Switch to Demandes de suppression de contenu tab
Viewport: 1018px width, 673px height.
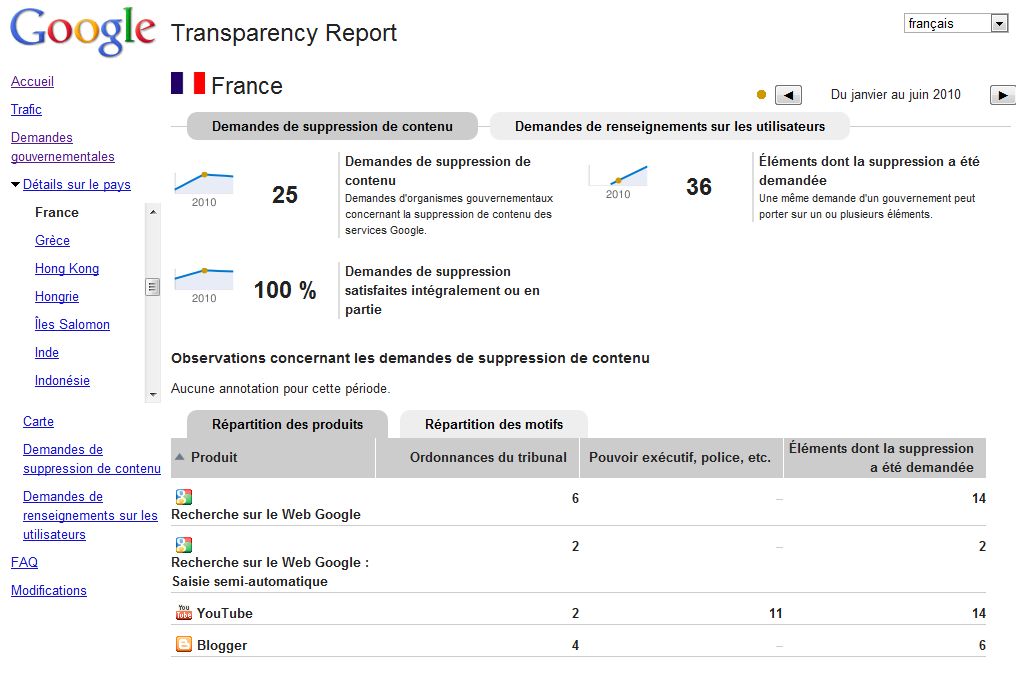[x=332, y=127]
